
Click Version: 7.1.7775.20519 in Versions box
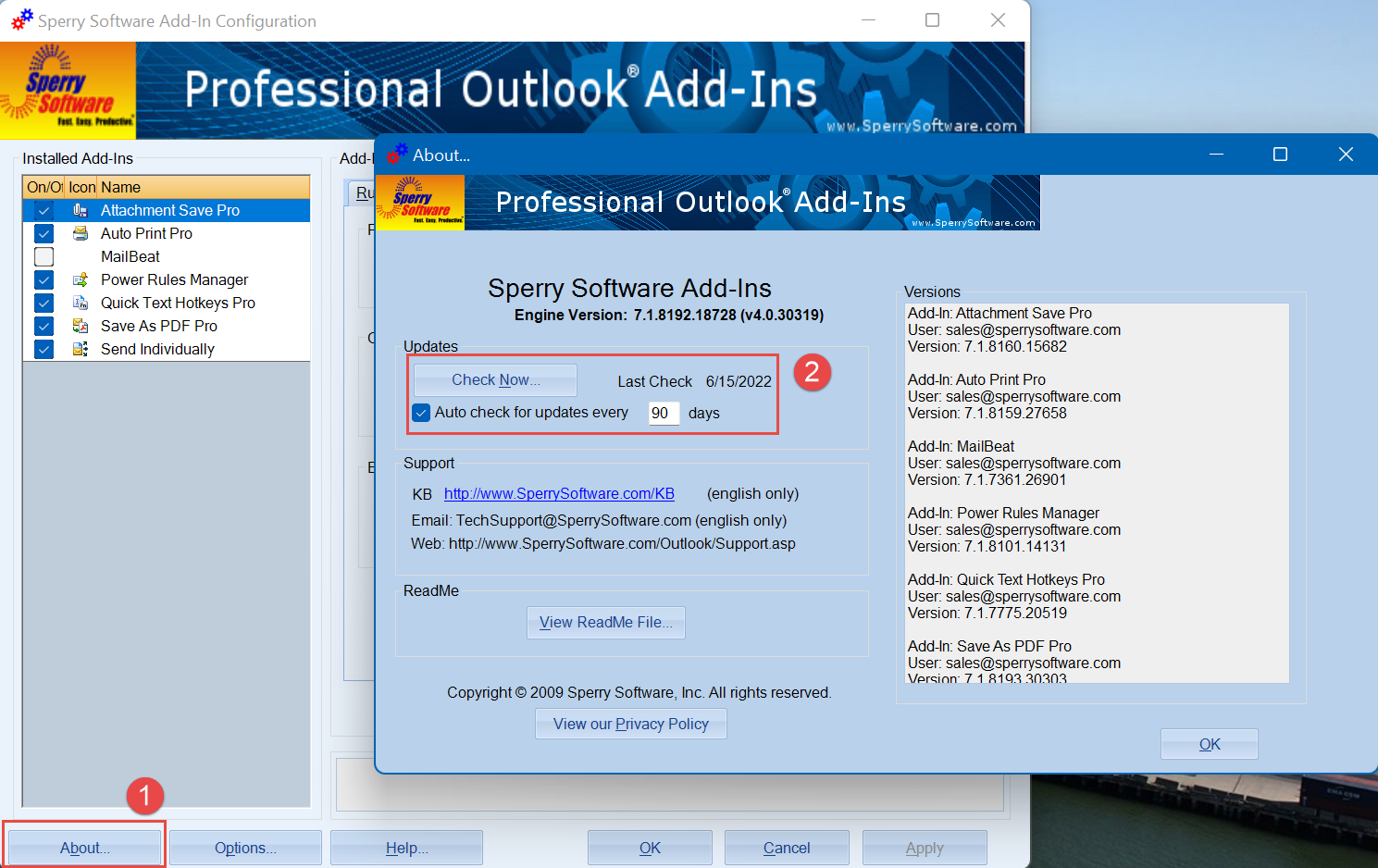click(x=987, y=614)
